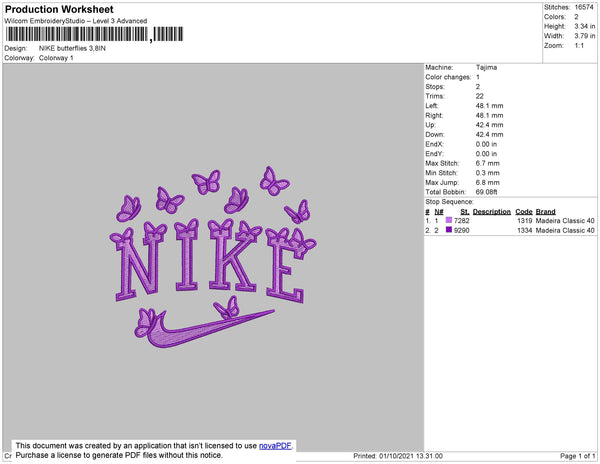Image resolution: width=600 pixels, height=464 pixels.
Task: Click the Up value 42.4 mm
Action: pos(489,125)
